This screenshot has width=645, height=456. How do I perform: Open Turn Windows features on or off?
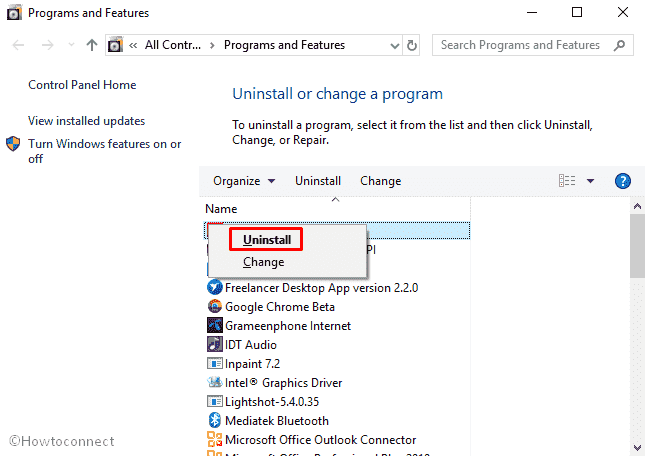click(x=104, y=151)
